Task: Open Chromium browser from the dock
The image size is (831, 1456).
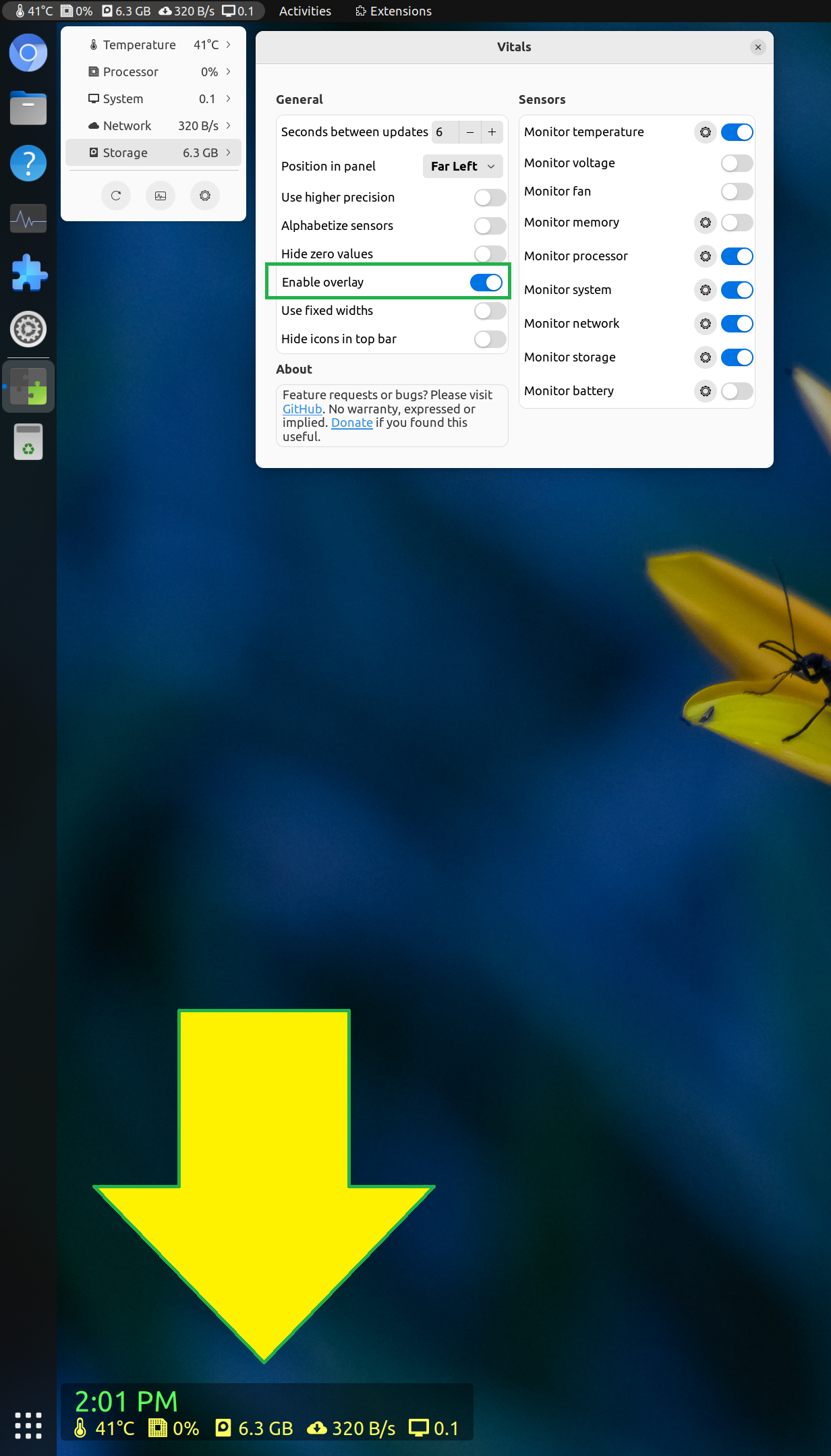Action: point(28,53)
